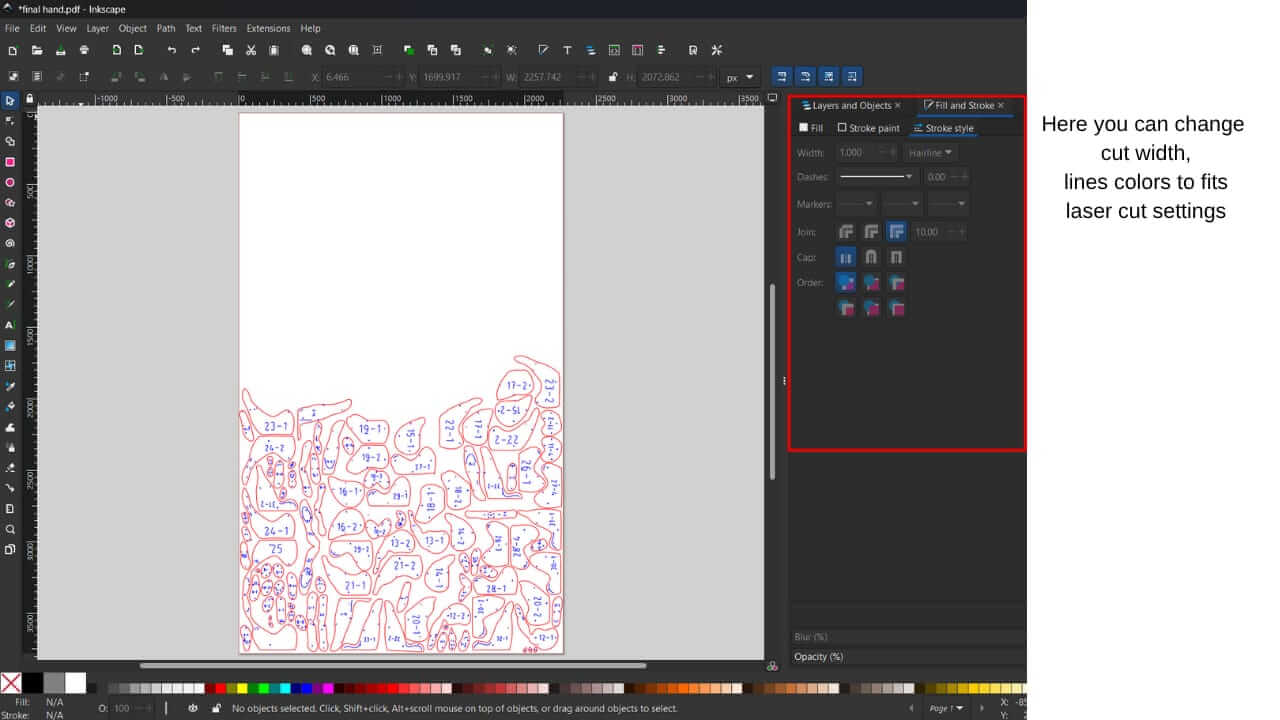Click the Print icon in the top toolbar
The height and width of the screenshot is (720, 1280).
[84, 50]
